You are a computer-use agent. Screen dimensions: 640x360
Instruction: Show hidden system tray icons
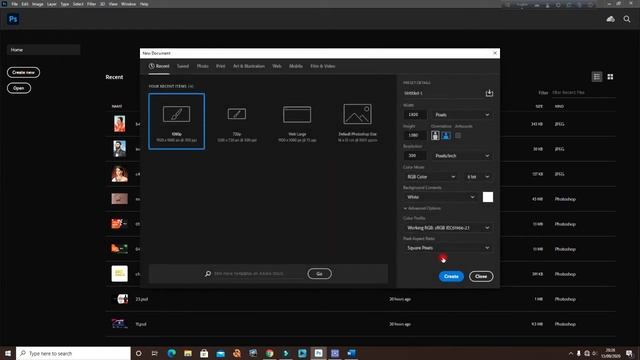click(571, 353)
